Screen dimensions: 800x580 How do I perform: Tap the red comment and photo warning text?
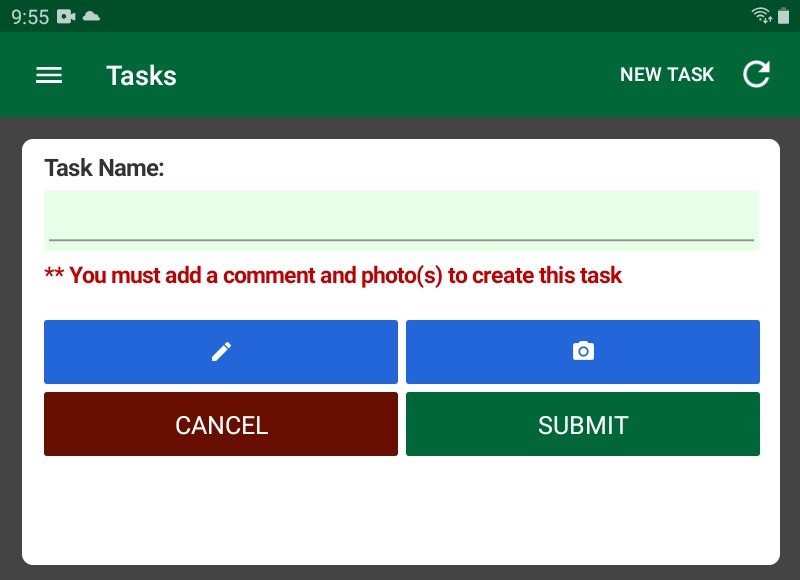coord(333,276)
